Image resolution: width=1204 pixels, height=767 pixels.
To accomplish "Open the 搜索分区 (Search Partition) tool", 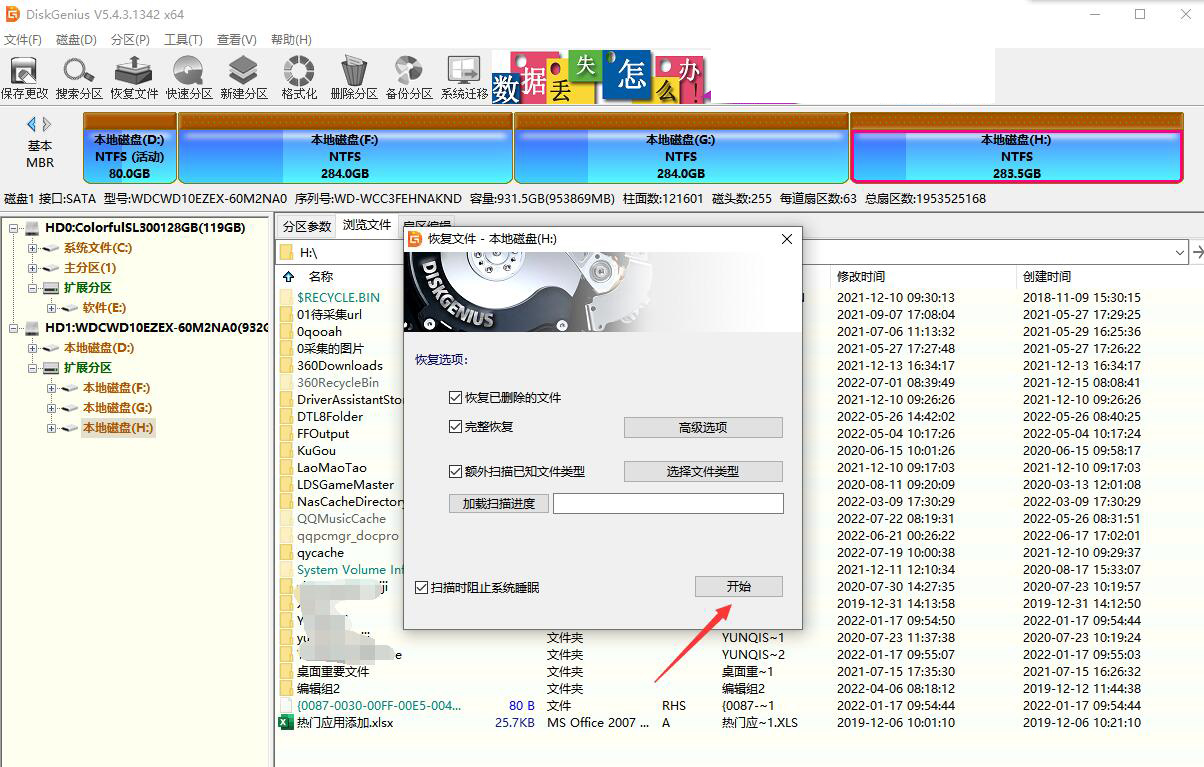I will (79, 77).
